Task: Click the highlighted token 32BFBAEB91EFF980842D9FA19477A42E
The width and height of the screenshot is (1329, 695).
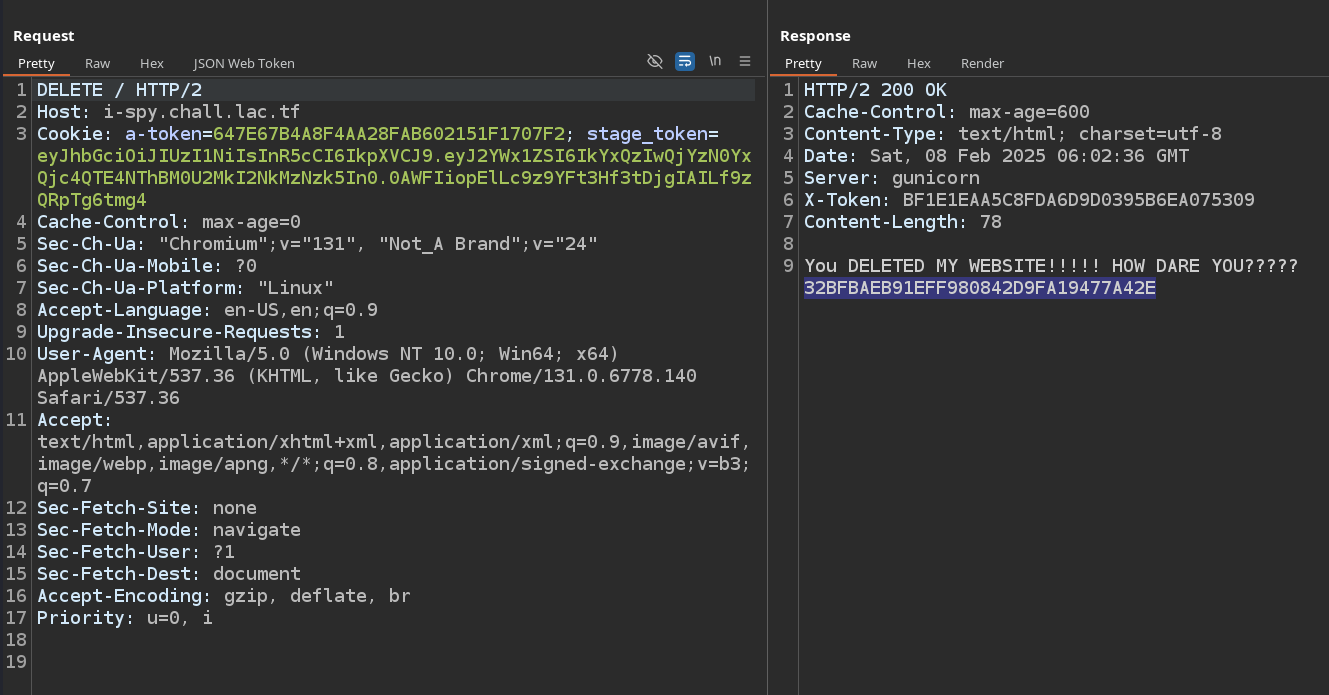Action: click(x=979, y=289)
